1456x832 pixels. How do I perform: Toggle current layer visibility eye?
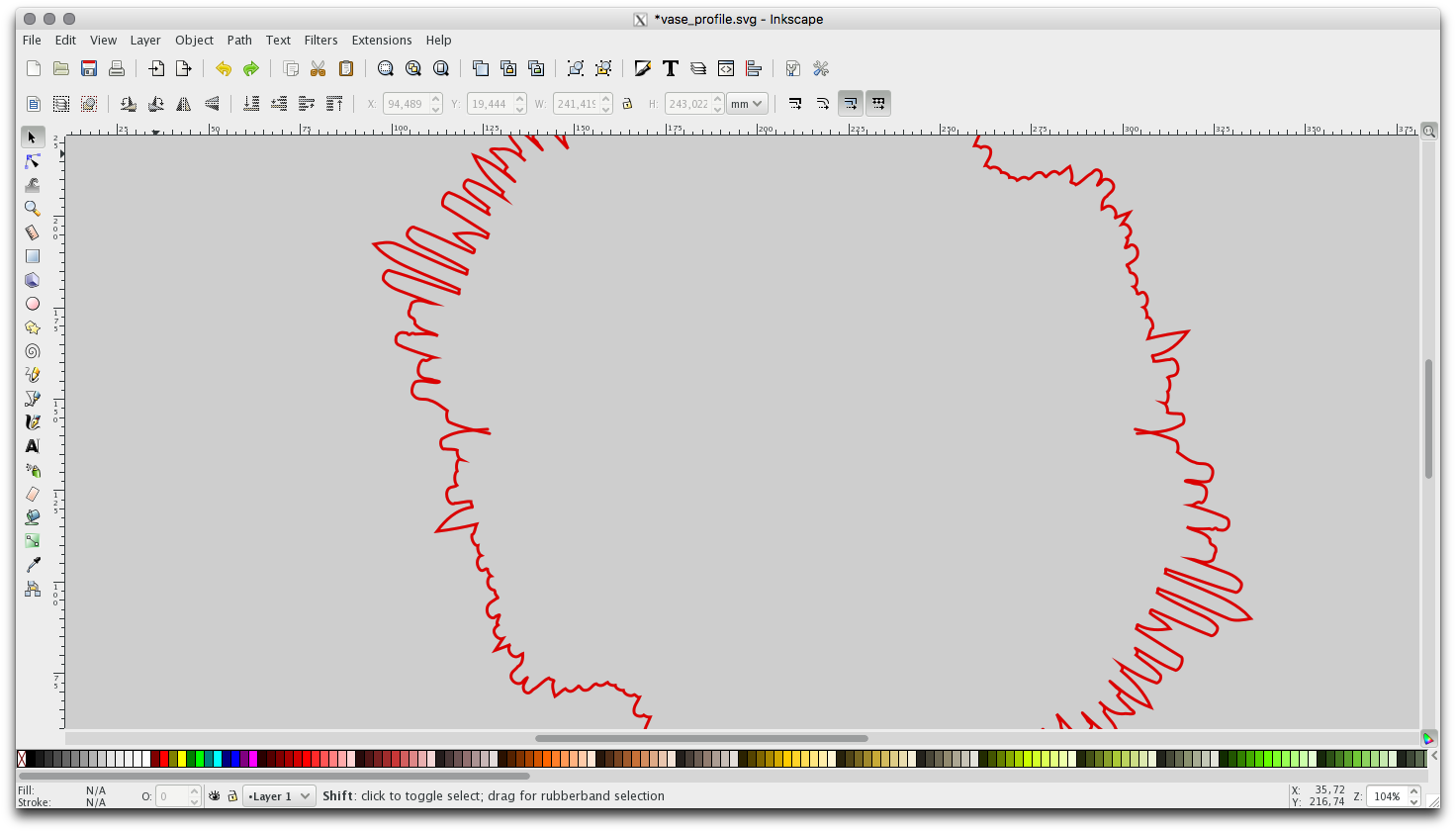[x=215, y=795]
